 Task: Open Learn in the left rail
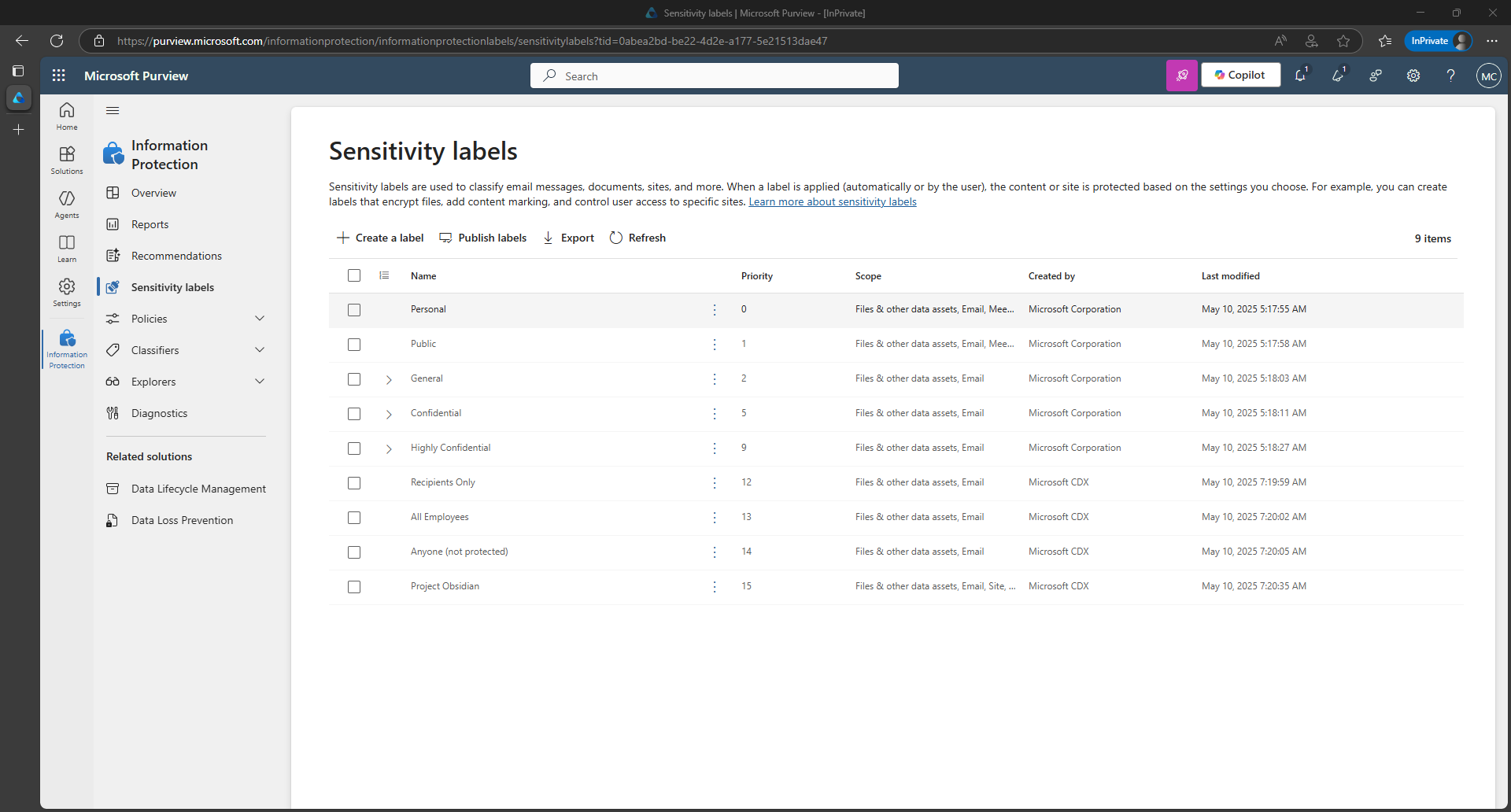point(67,248)
